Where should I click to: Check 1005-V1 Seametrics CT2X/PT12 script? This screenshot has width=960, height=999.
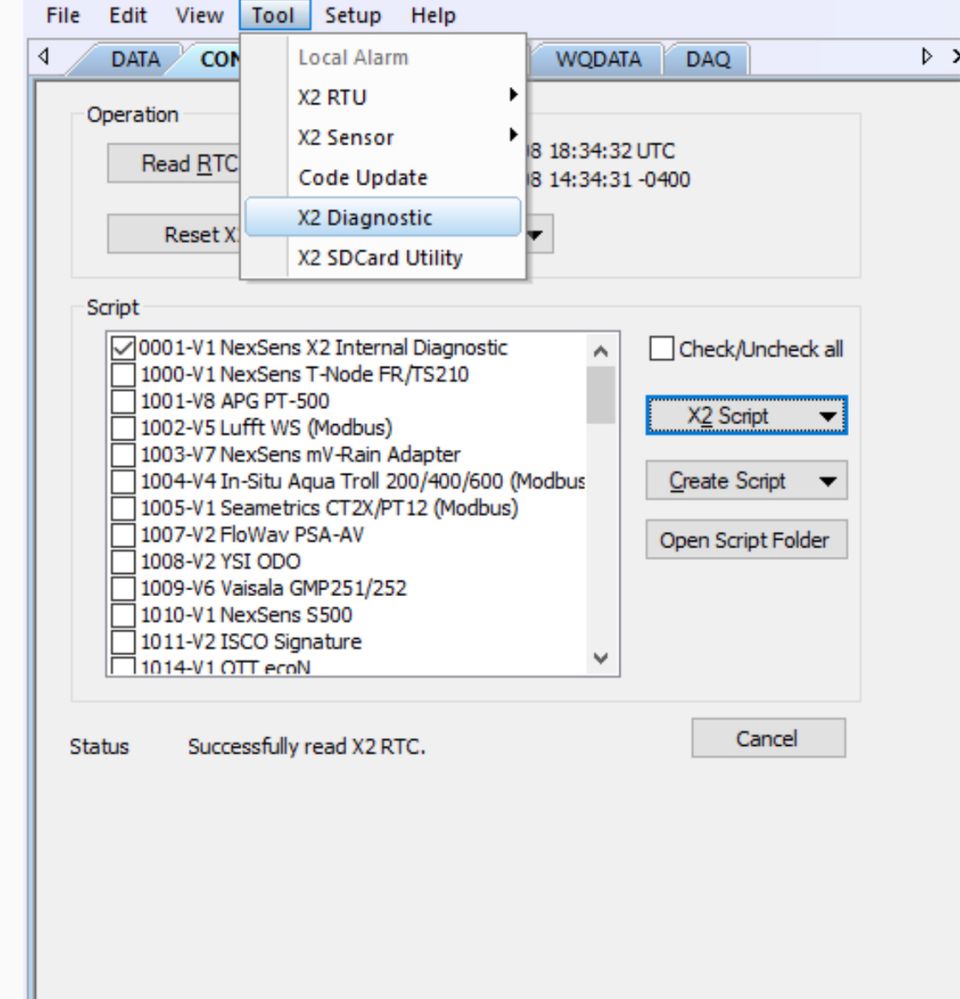[x=122, y=508]
